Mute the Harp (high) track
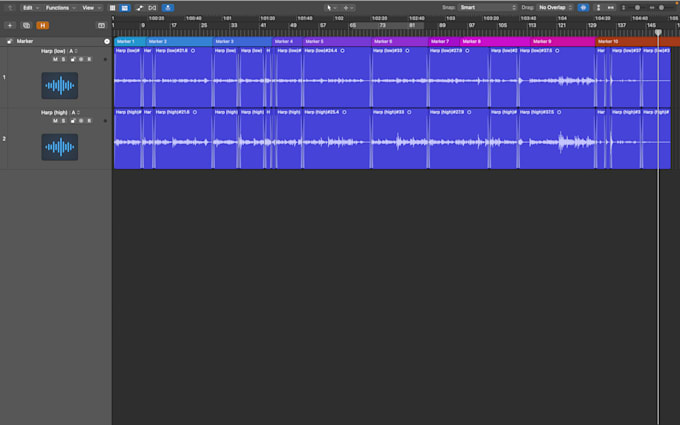 click(x=55, y=121)
